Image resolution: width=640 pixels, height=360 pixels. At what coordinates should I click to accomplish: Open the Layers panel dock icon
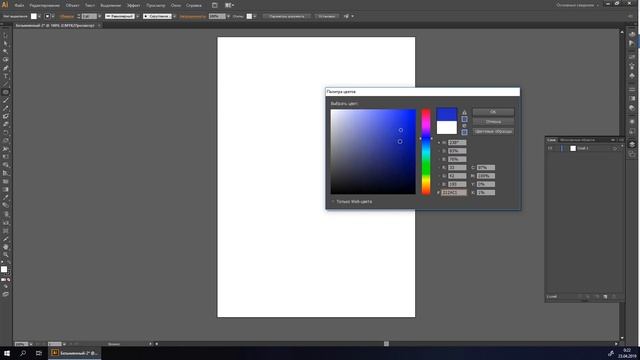(x=632, y=144)
